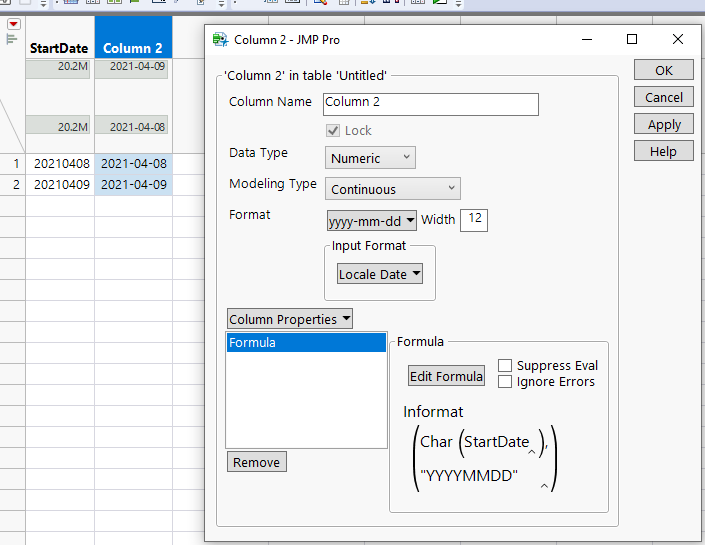Click the Column Name text field
Viewport: 705px width, 545px height.
point(431,104)
